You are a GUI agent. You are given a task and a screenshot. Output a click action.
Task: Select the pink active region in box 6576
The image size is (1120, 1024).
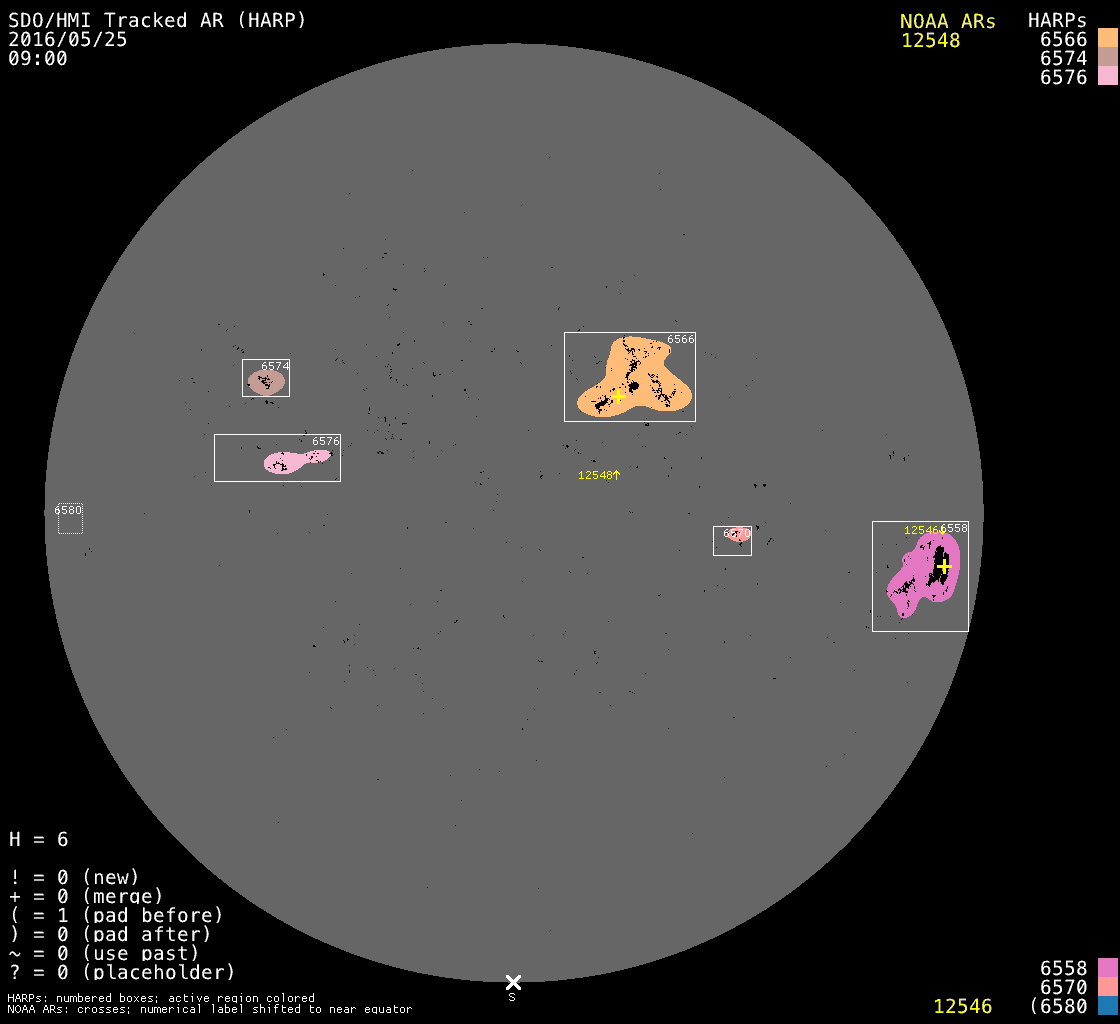(x=285, y=462)
